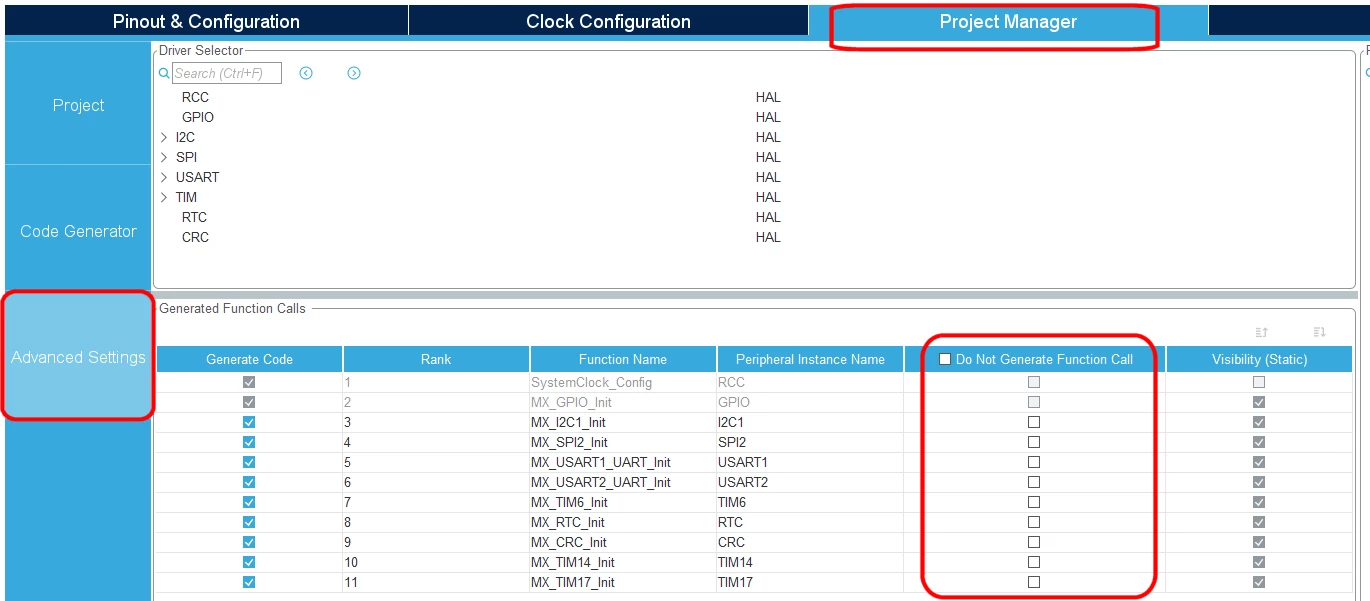Toggle Visibility (Static) for MX_I2C1_Init
Screen dimensions: 1370x601
[x=1259, y=422]
